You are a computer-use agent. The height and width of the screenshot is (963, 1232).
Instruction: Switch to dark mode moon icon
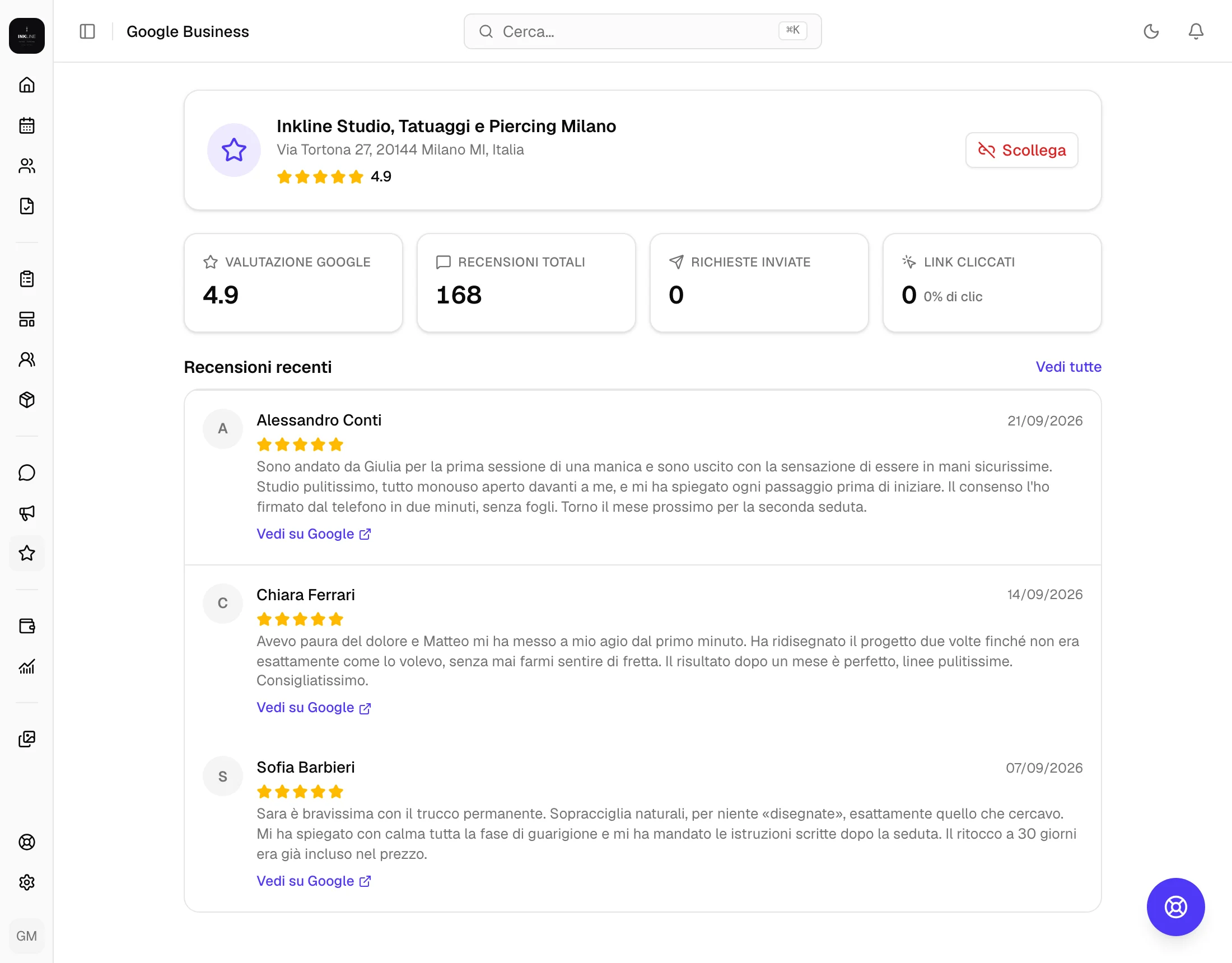pos(1151,31)
